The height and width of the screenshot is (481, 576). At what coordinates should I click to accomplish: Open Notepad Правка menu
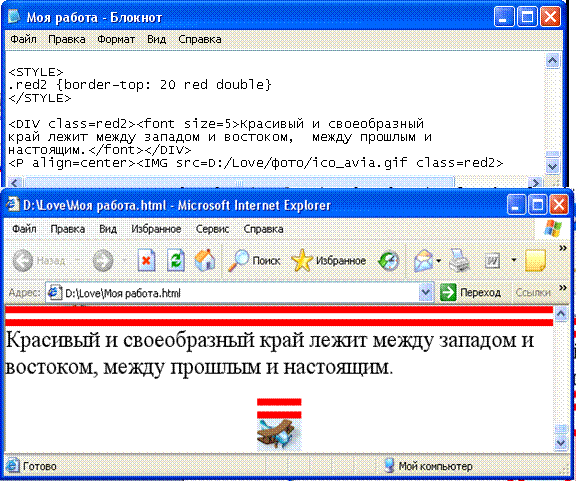point(66,39)
